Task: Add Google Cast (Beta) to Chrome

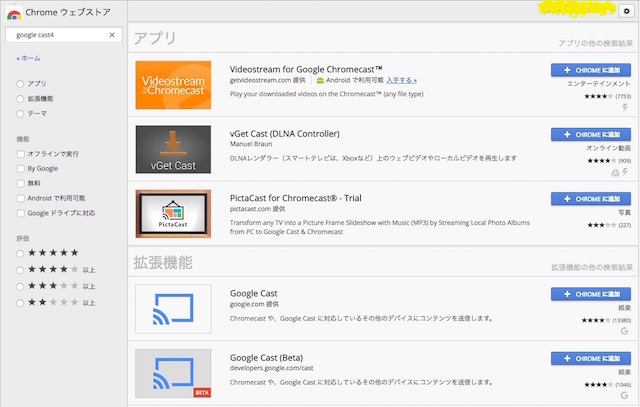Action: (591, 358)
